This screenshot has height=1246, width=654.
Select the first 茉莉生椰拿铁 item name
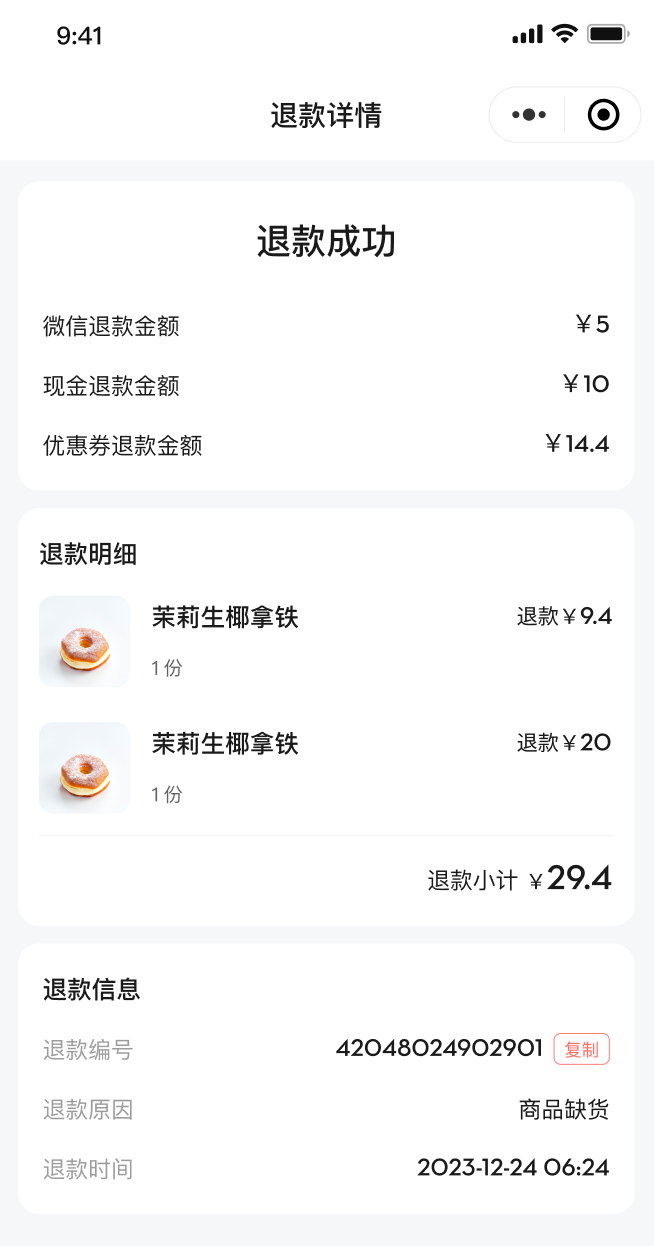click(x=225, y=618)
